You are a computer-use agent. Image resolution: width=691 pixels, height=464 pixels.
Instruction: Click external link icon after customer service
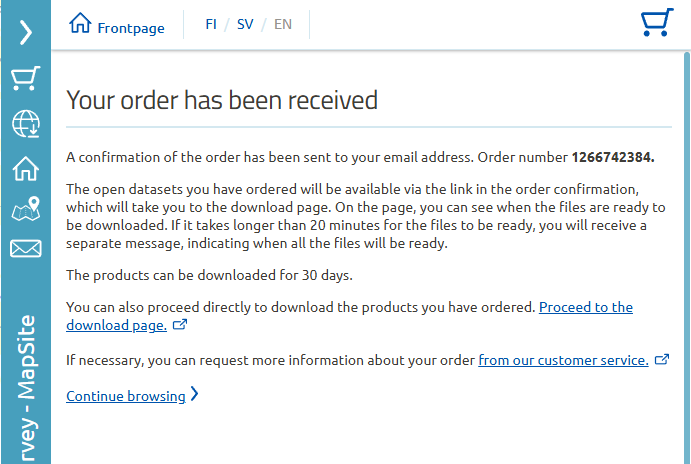662,360
